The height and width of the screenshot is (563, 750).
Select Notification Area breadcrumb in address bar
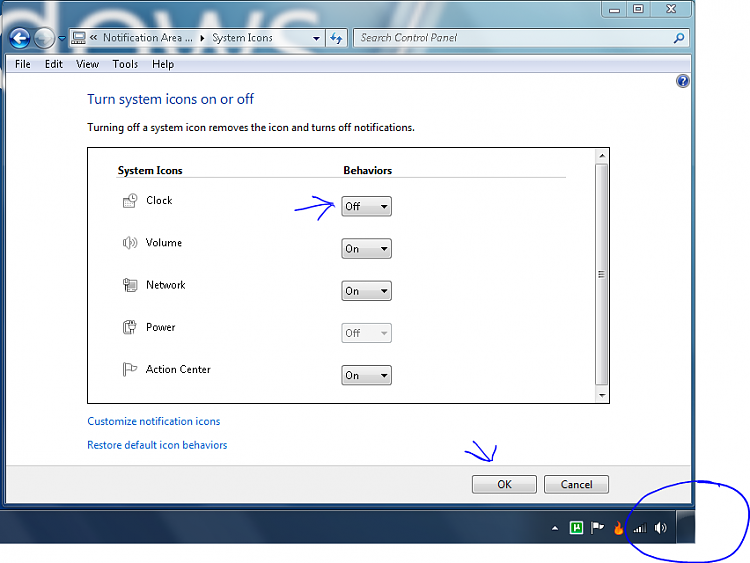point(147,38)
